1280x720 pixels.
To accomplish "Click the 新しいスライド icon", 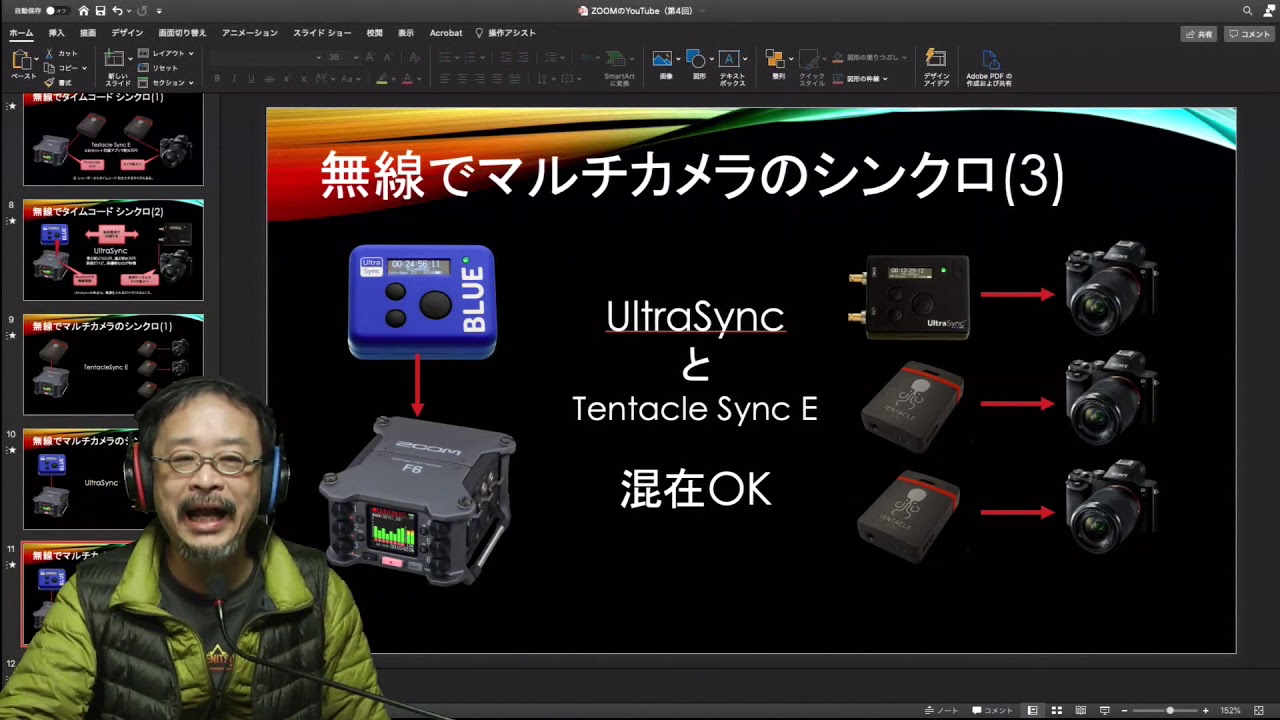I will coord(116,60).
